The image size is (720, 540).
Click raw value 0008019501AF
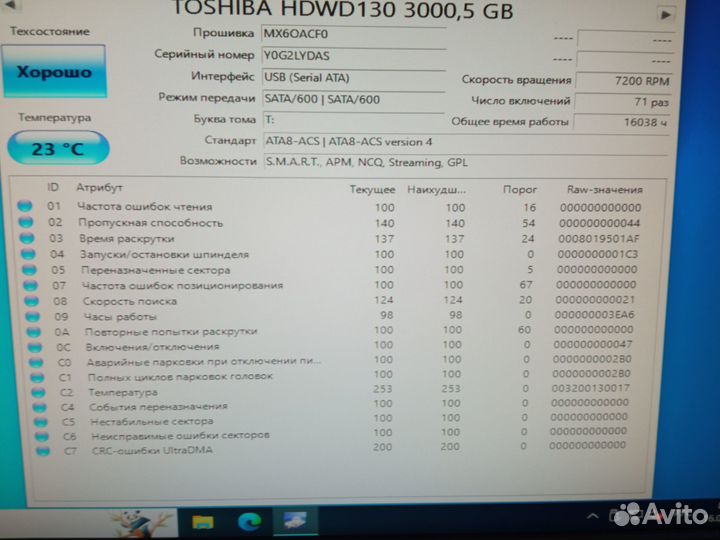pyautogui.click(x=599, y=239)
